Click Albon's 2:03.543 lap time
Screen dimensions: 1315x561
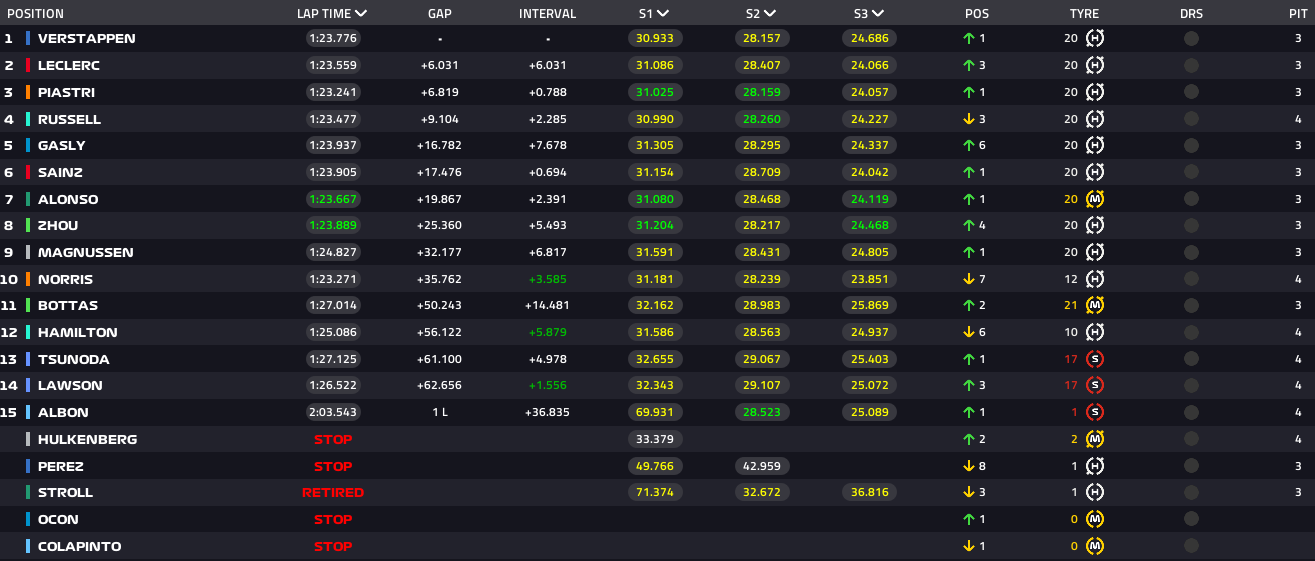pyautogui.click(x=333, y=412)
